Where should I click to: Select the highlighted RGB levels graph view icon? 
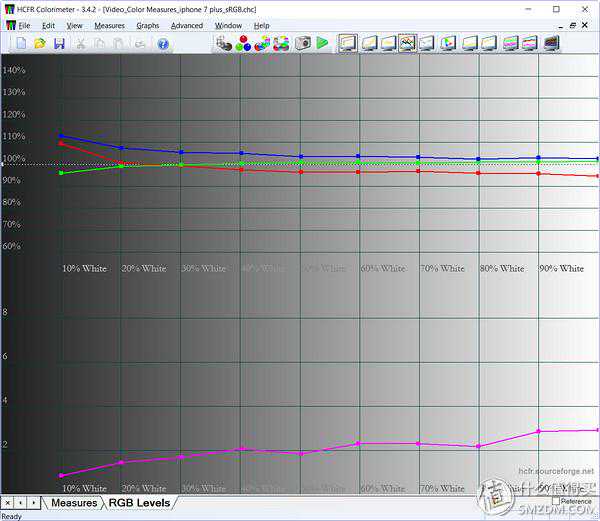408,44
